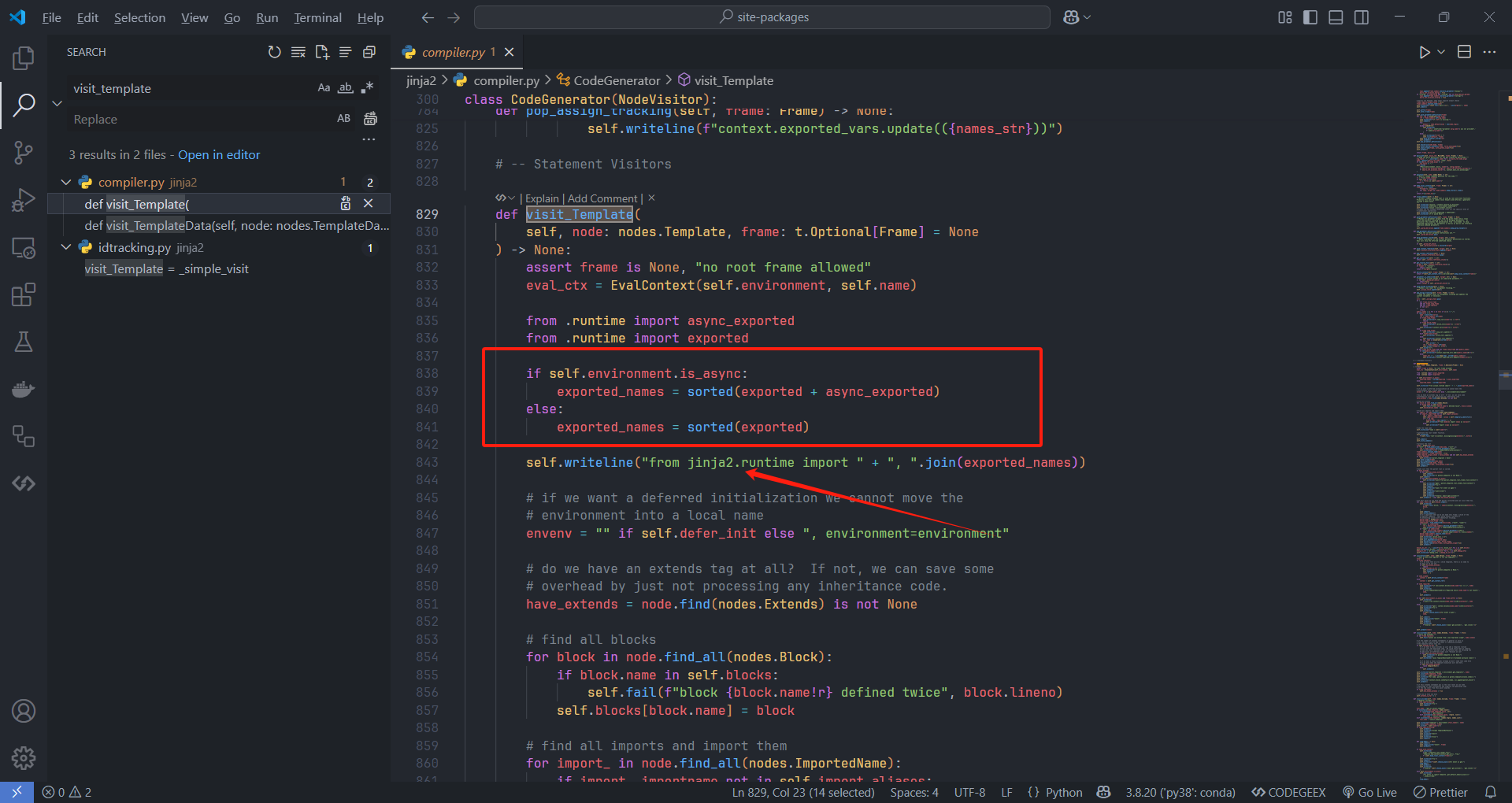1512x803 pixels.
Task: Click the Manage gear icon
Action: click(24, 757)
